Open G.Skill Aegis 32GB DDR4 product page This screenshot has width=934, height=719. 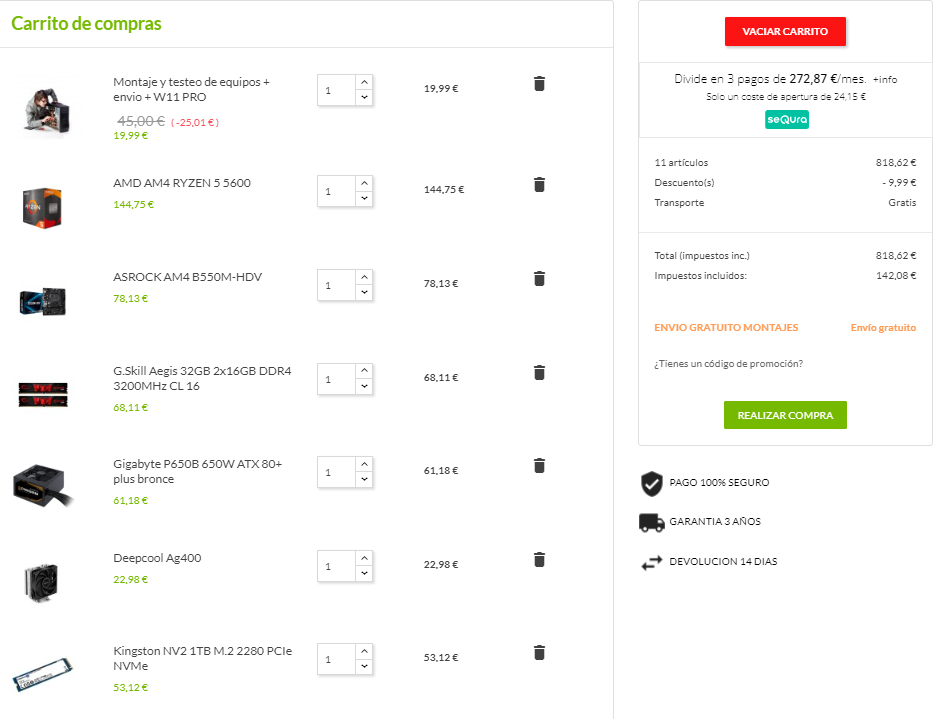pyautogui.click(x=203, y=378)
